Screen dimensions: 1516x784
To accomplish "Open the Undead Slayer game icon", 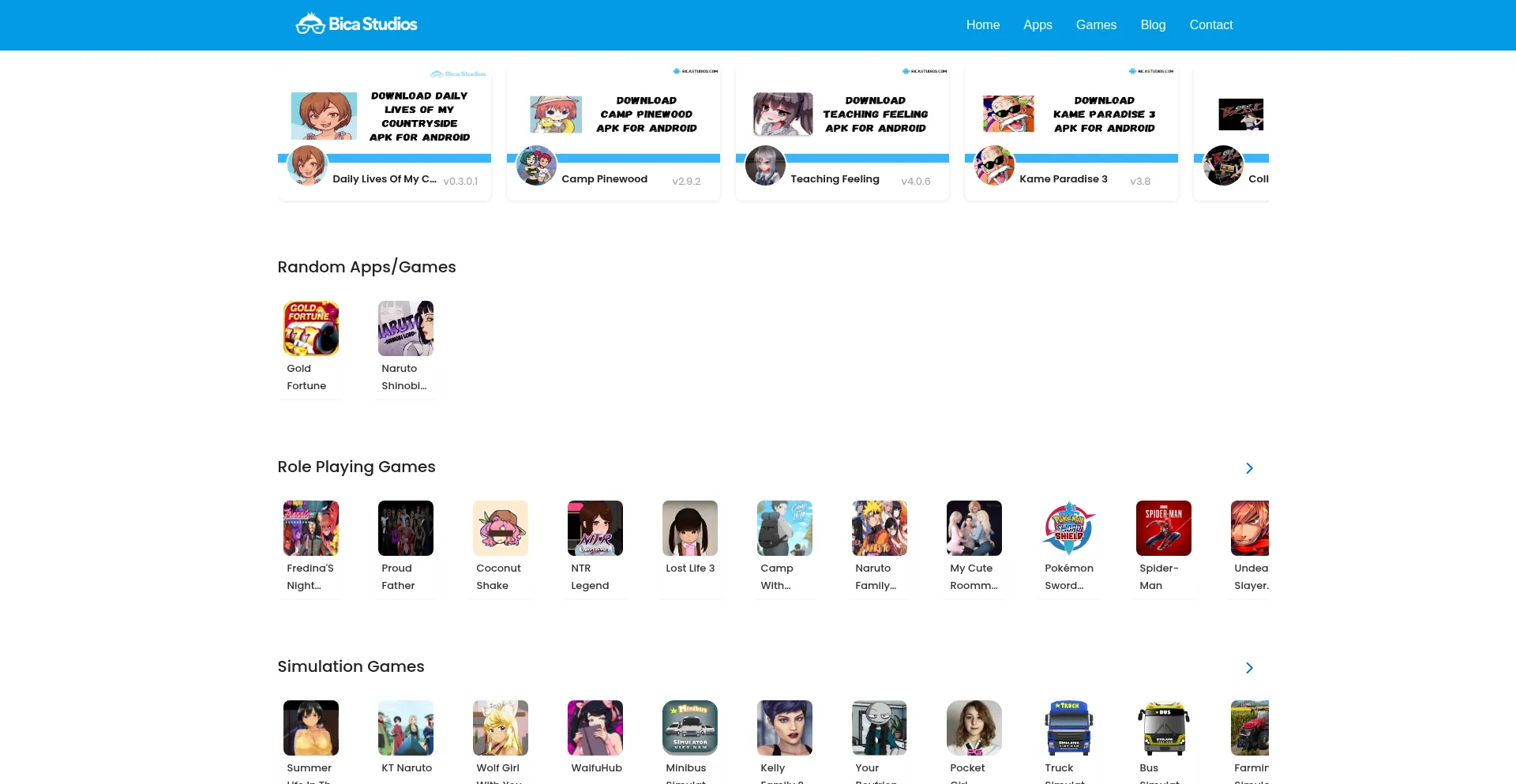I will pos(1250,528).
